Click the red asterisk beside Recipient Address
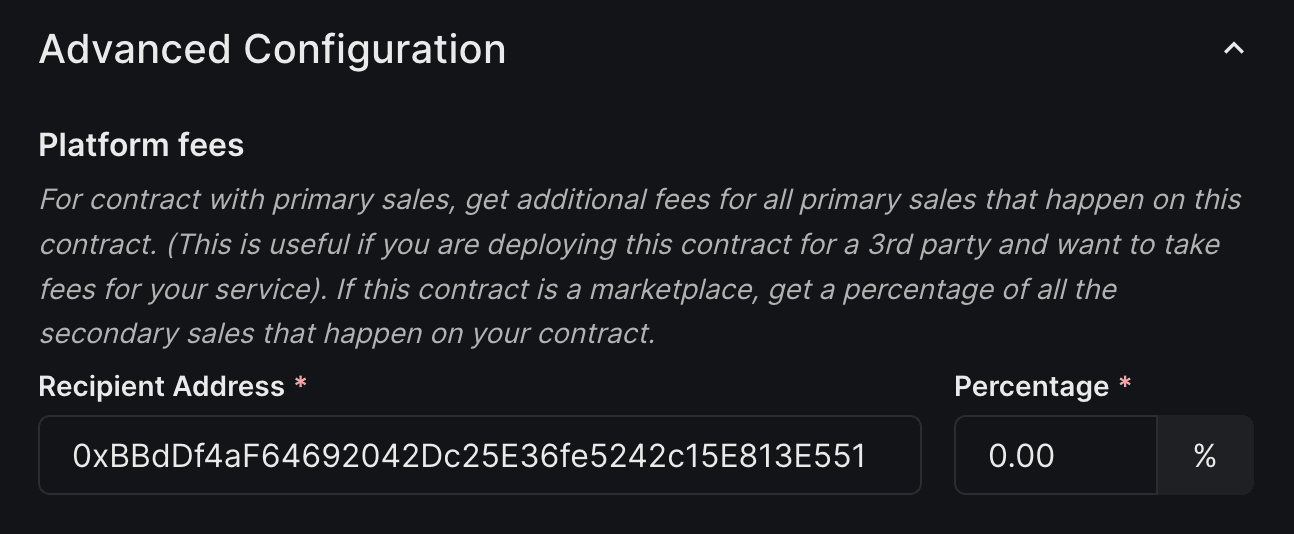This screenshot has height=534, width=1294. point(300,385)
